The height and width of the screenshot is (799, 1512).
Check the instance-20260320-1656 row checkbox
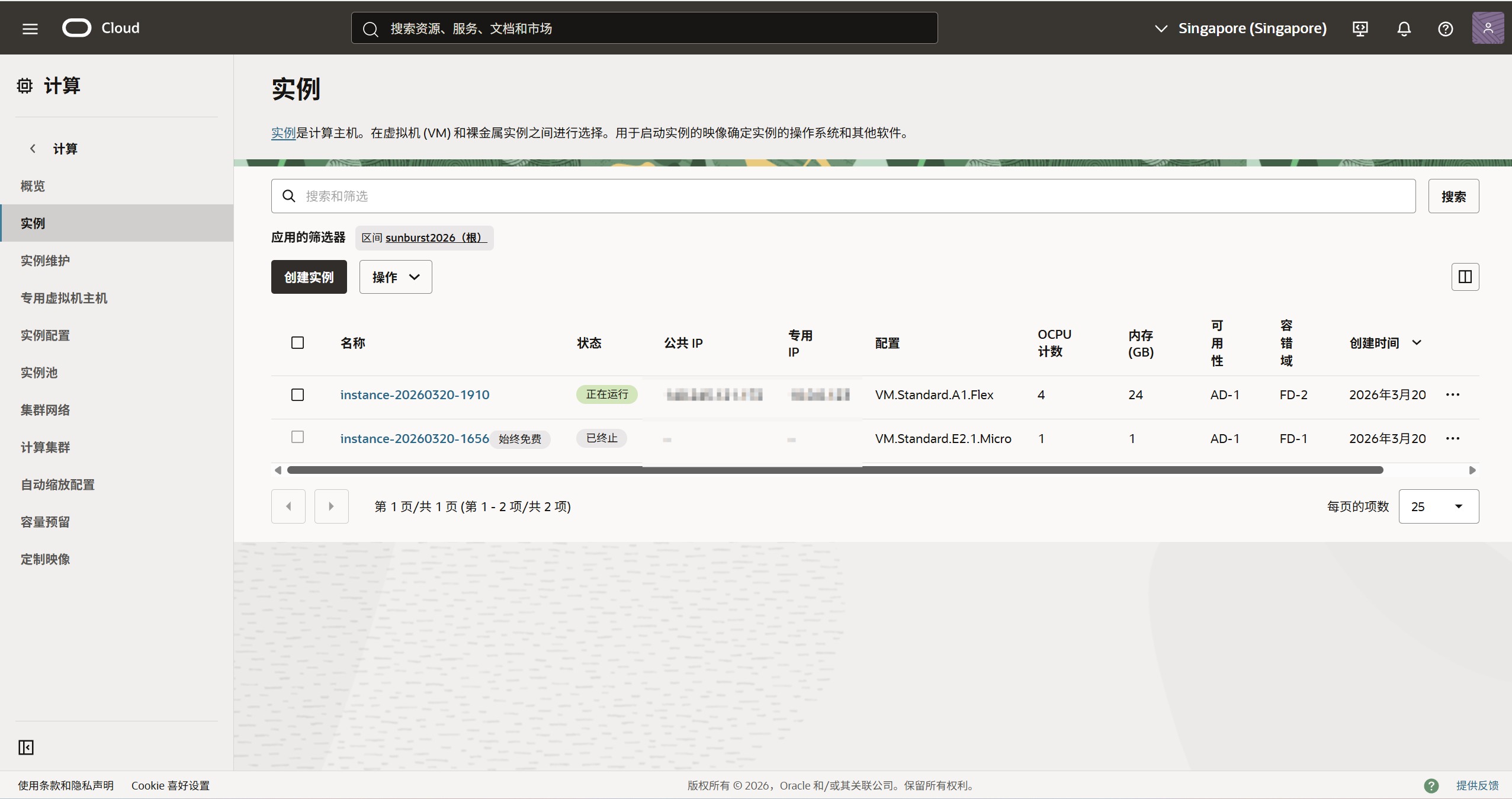coord(297,438)
